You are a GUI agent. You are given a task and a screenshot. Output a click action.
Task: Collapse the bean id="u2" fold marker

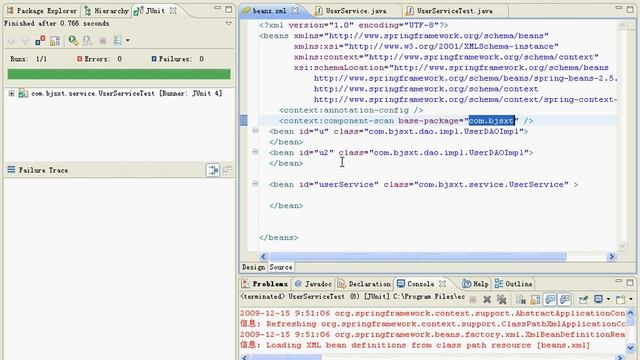point(255,152)
